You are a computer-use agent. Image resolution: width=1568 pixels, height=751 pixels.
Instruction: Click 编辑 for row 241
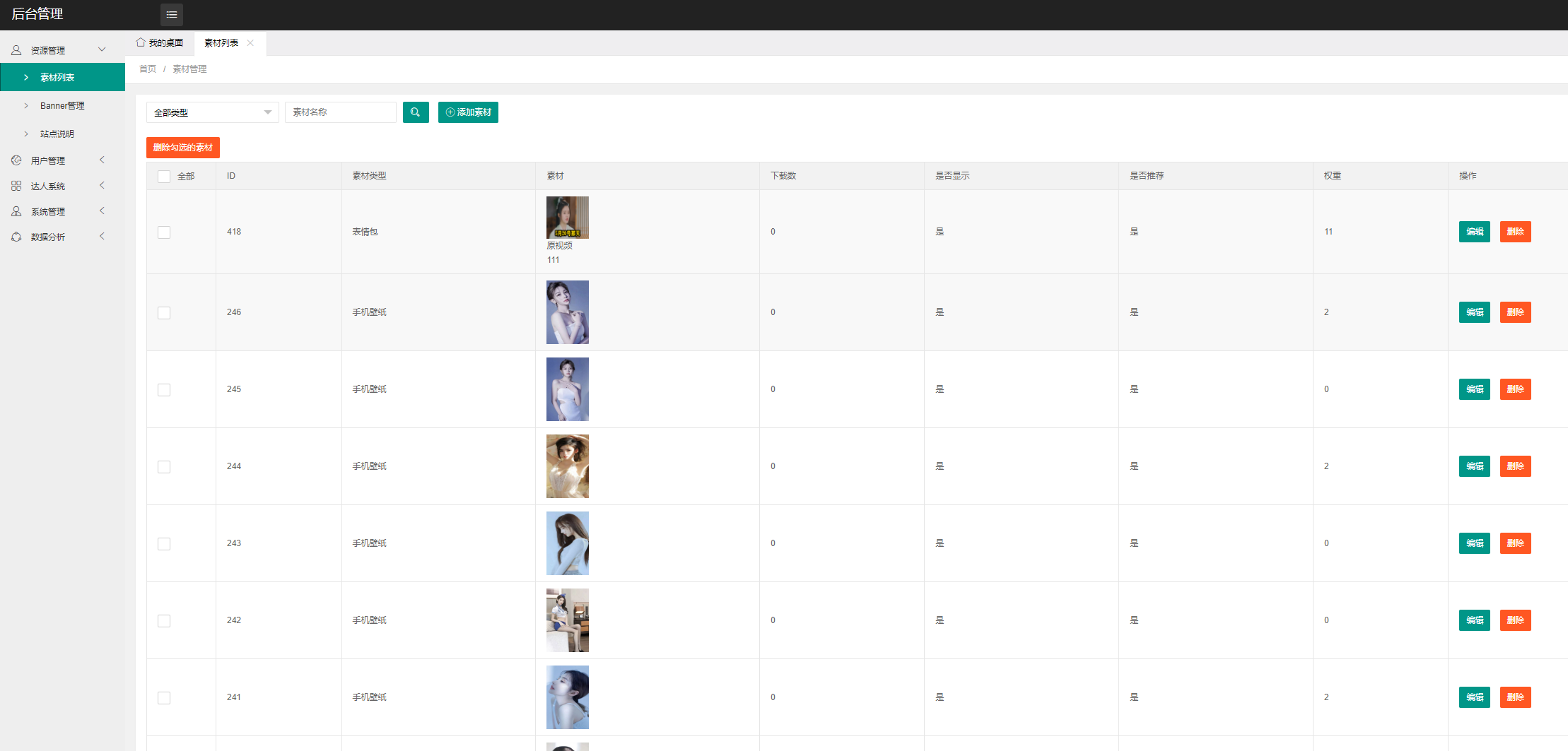1475,697
